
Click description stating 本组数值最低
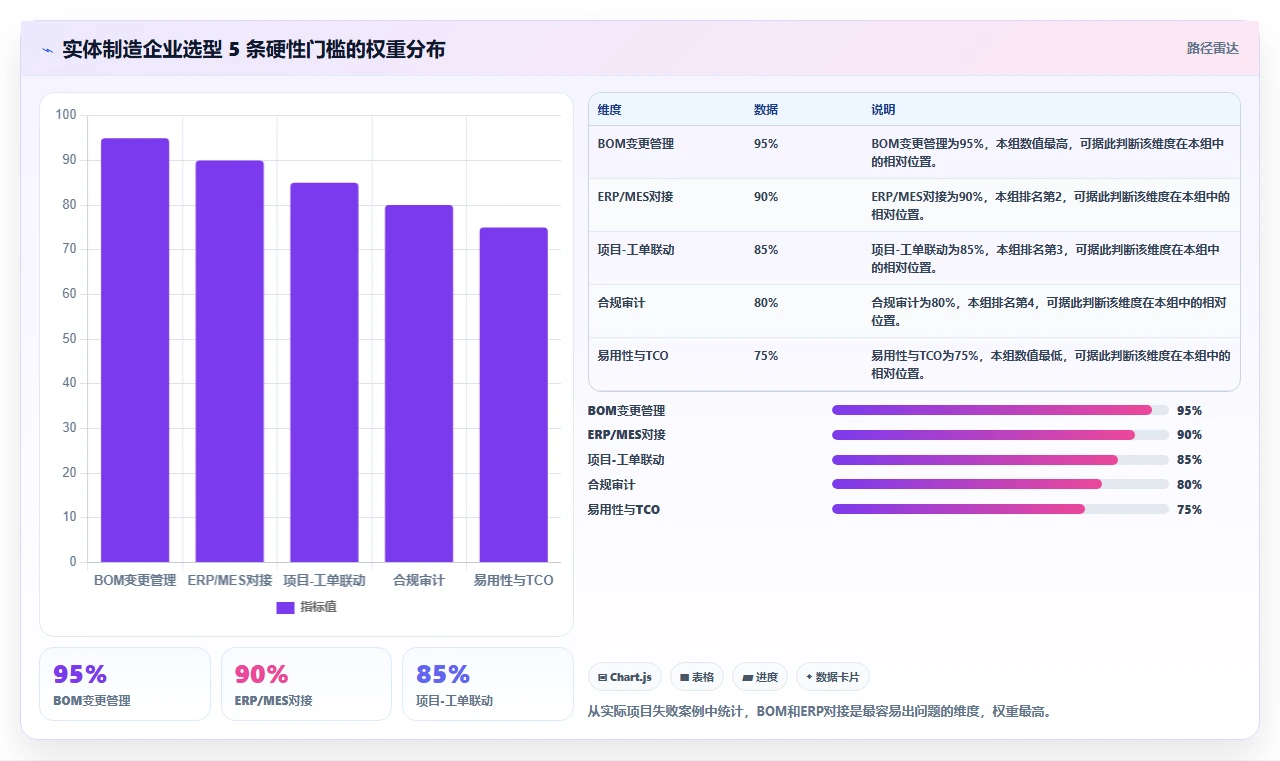point(1050,364)
